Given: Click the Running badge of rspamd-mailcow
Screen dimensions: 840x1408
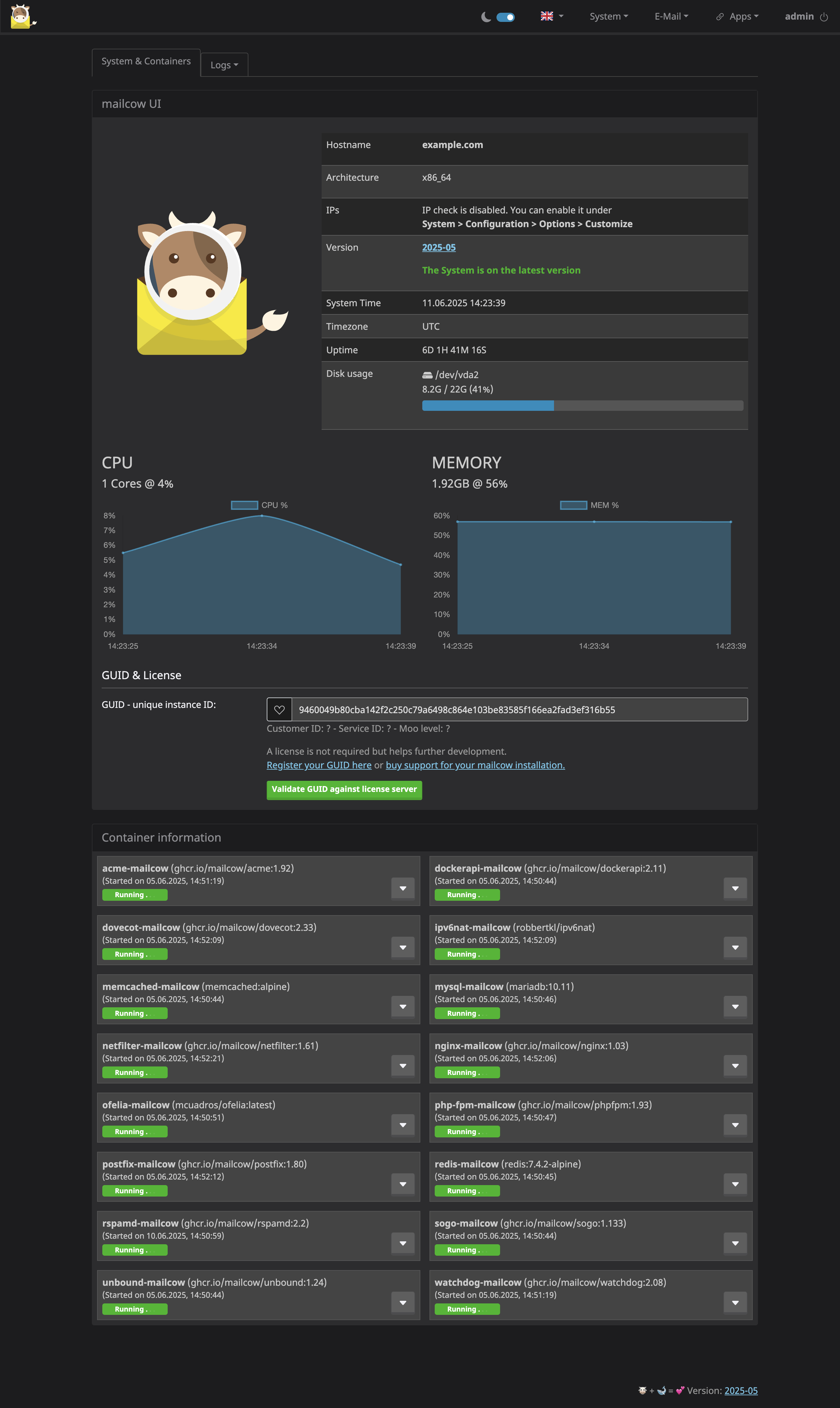Looking at the screenshot, I should tap(135, 1250).
